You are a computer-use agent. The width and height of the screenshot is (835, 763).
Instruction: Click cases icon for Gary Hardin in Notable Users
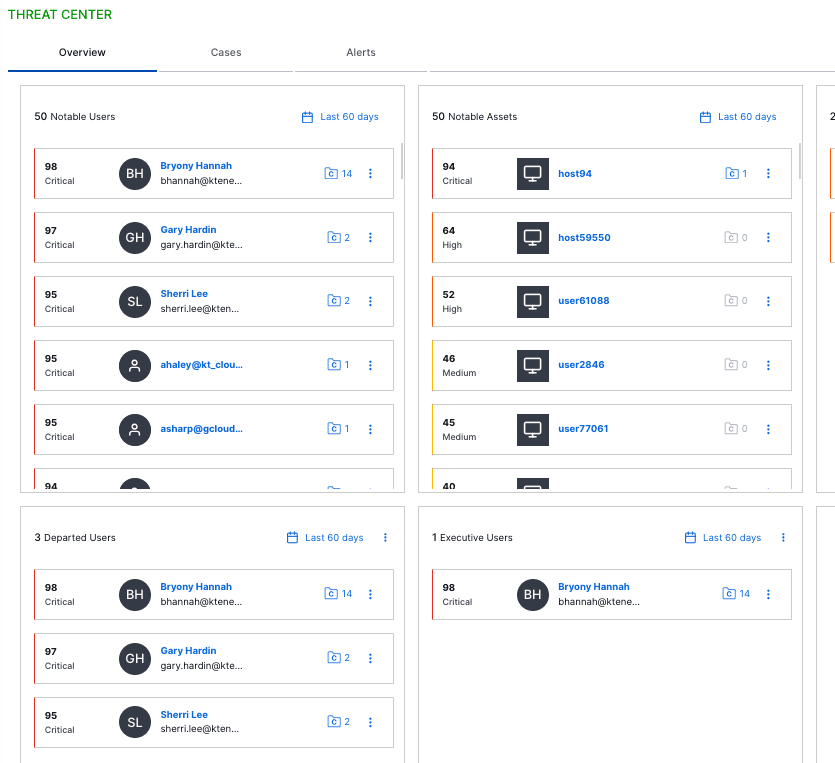(x=334, y=237)
